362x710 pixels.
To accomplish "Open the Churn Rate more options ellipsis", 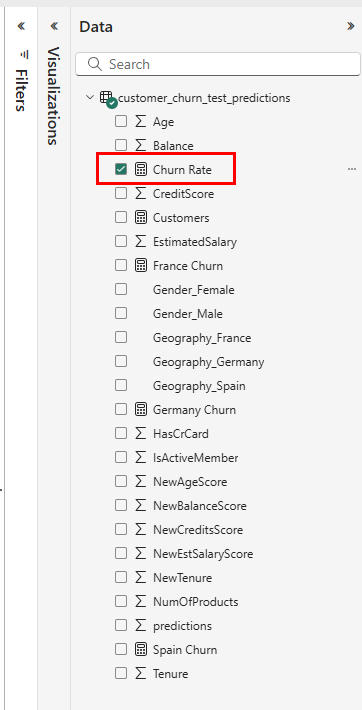I will 352,169.
